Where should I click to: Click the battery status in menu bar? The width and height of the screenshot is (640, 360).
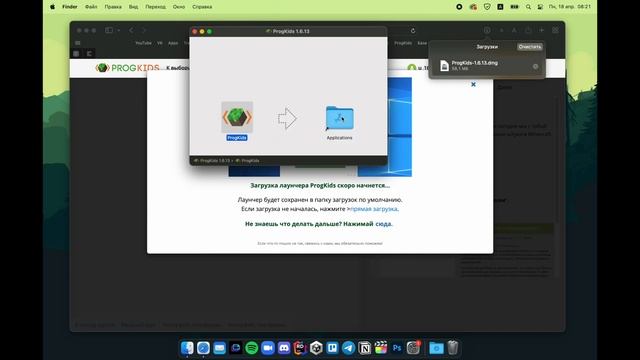514,7
